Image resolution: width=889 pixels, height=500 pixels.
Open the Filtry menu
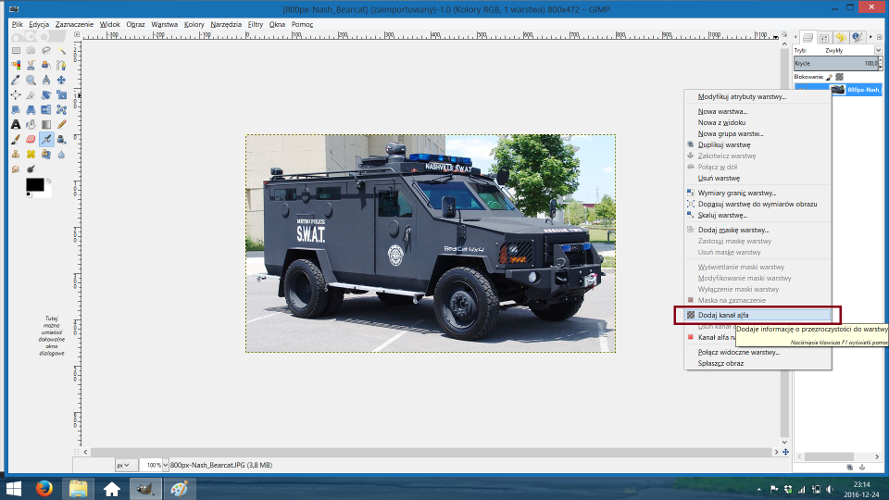pyautogui.click(x=255, y=24)
